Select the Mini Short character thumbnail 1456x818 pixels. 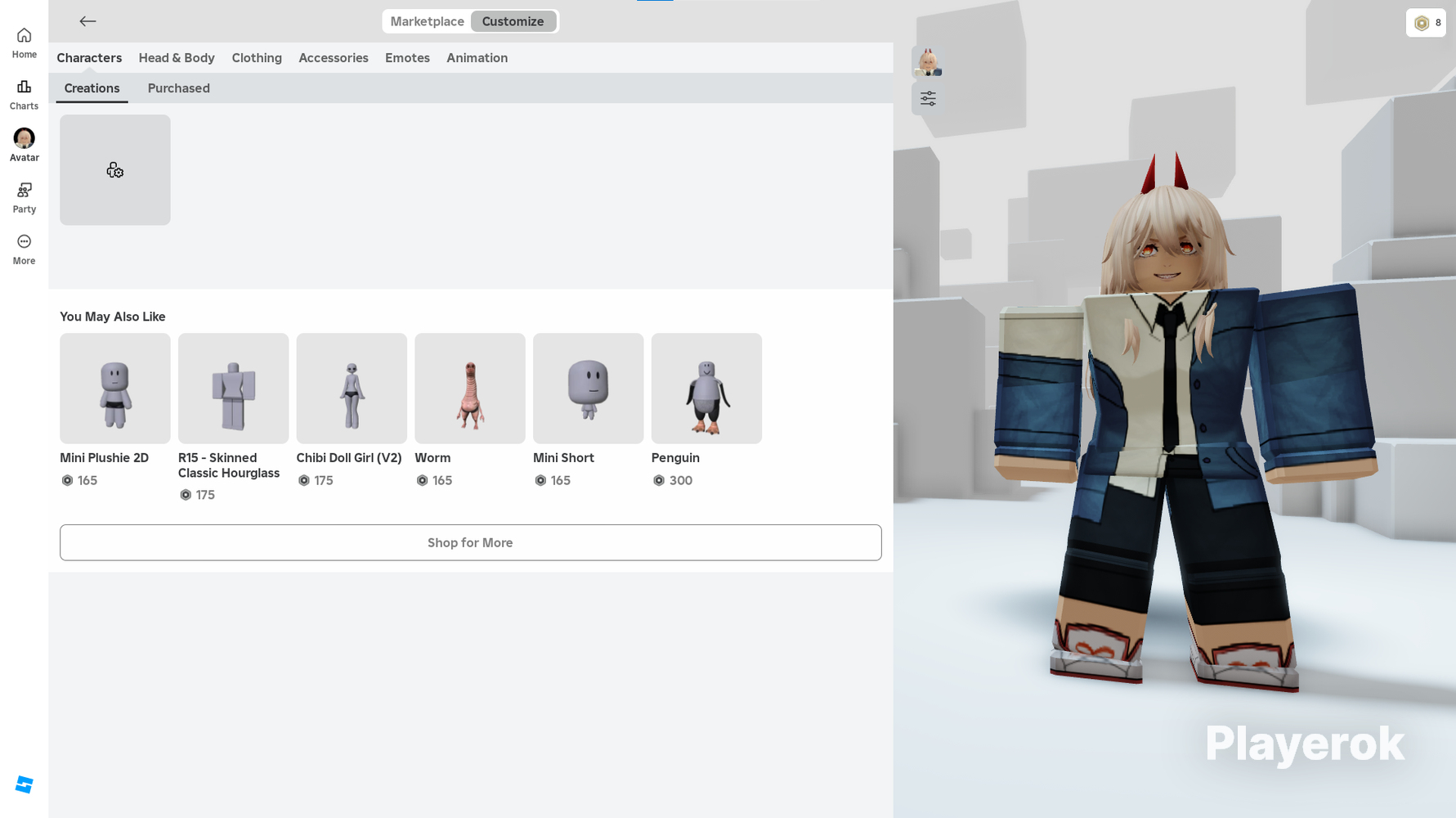pos(589,389)
